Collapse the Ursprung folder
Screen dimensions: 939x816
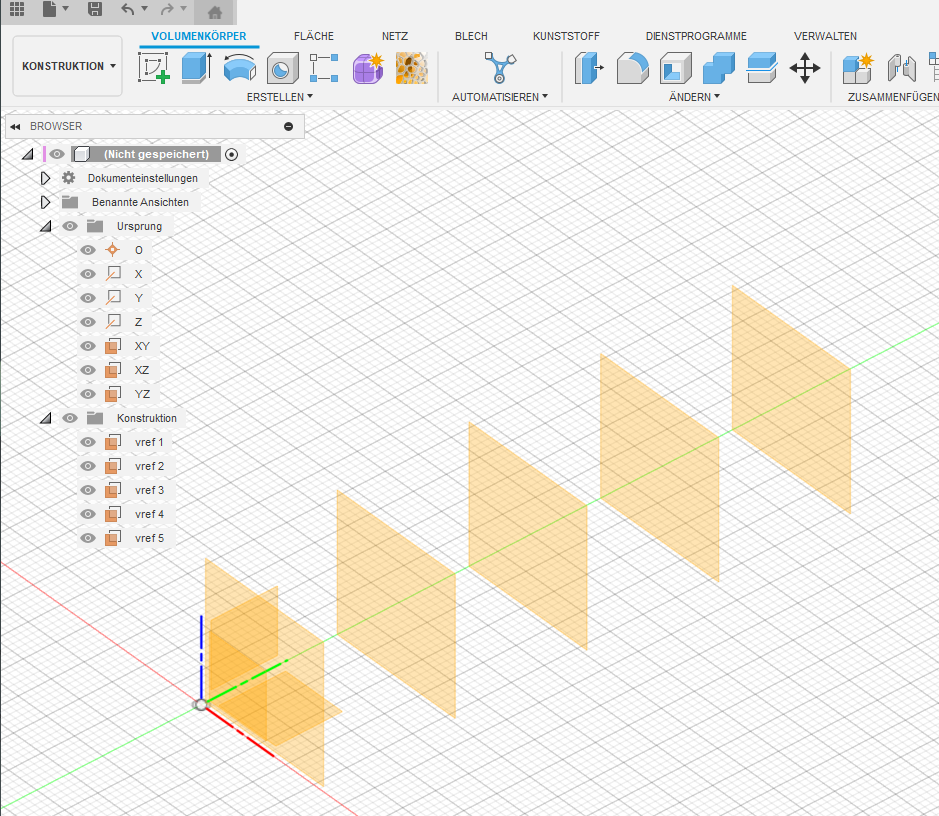[46, 226]
